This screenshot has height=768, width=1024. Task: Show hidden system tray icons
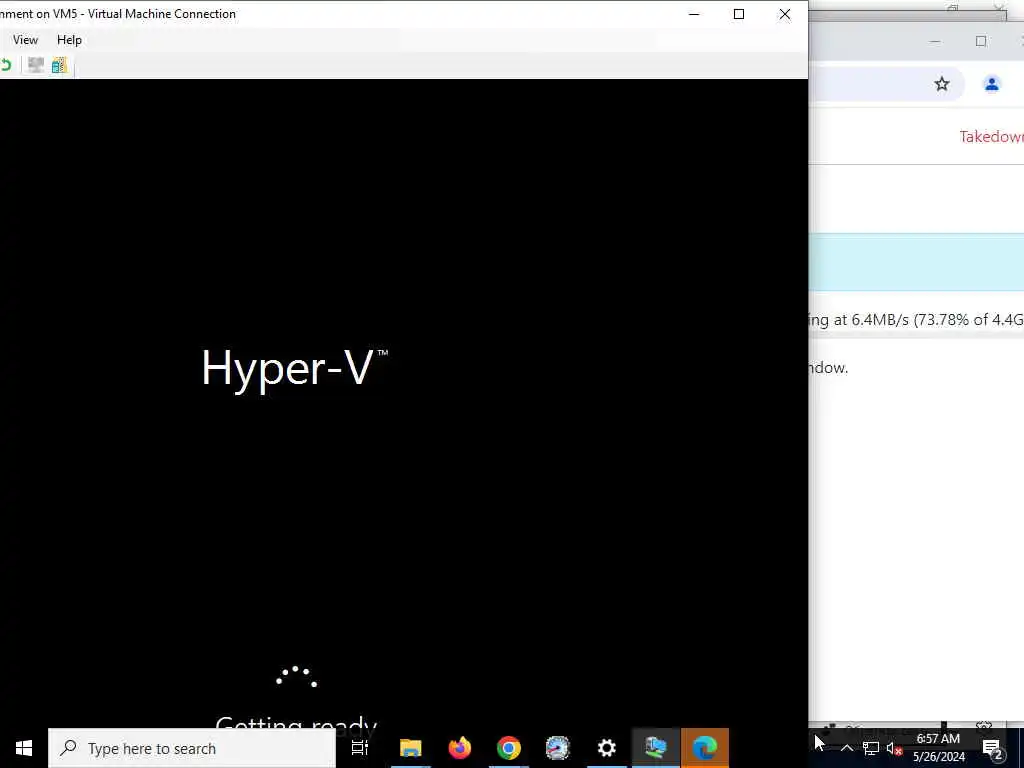(846, 748)
